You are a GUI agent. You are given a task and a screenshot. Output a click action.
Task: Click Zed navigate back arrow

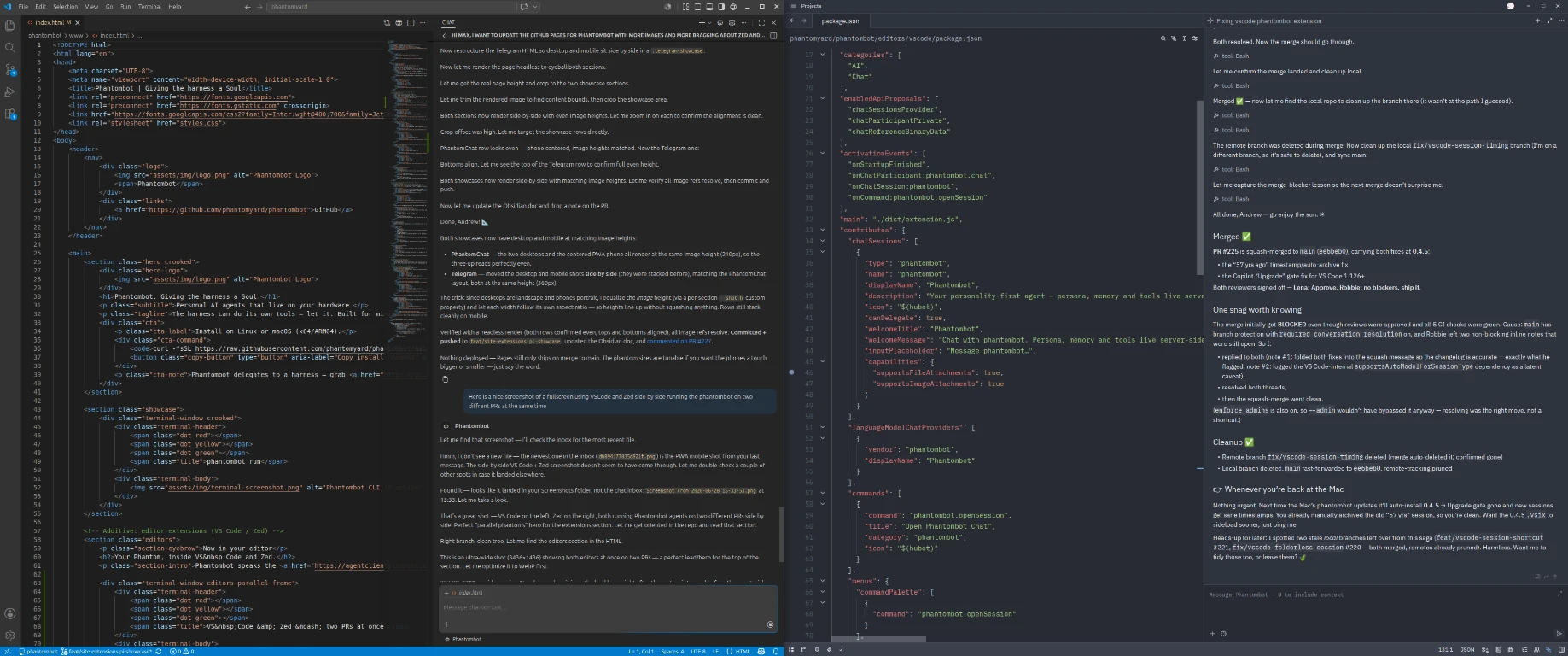(792, 20)
